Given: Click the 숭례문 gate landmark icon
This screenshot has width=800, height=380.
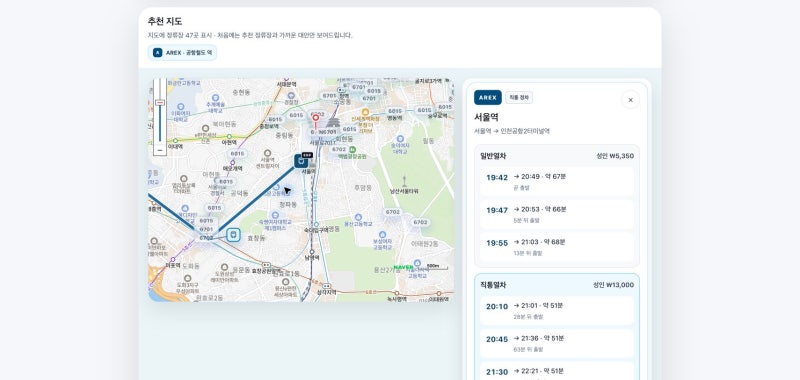Looking at the screenshot, I should point(333,123).
